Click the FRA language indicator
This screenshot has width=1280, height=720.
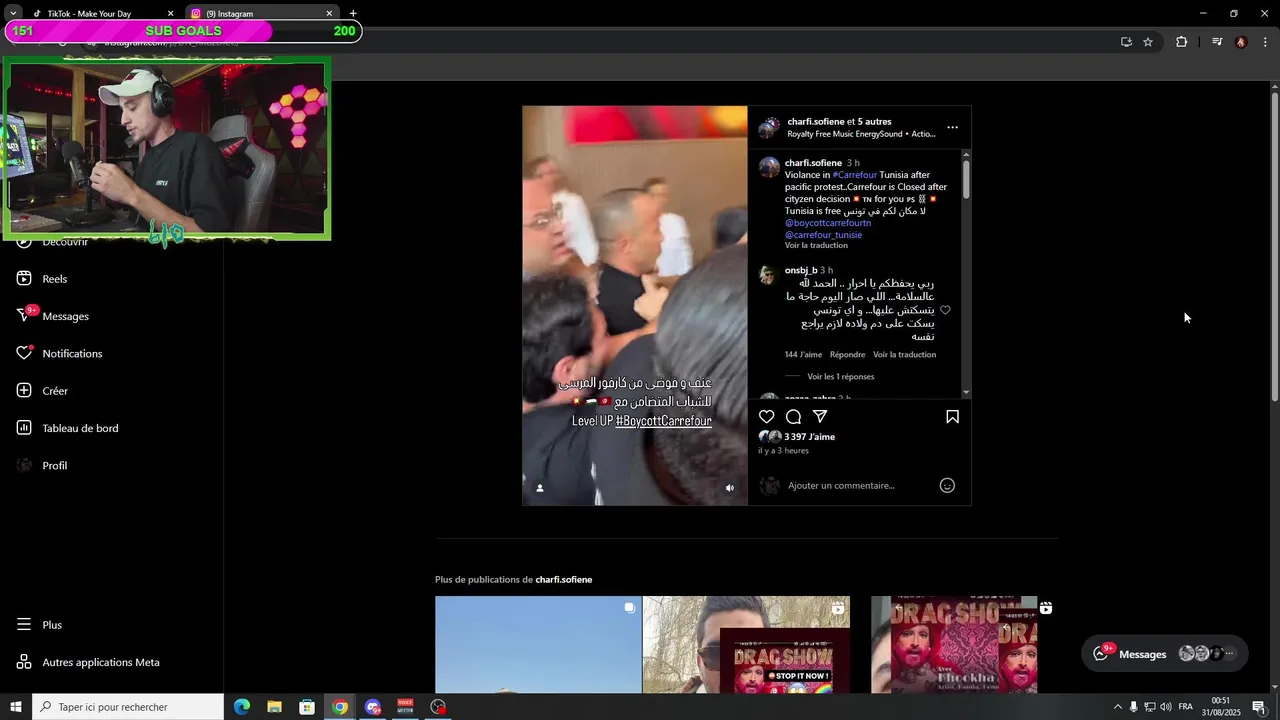point(1185,707)
